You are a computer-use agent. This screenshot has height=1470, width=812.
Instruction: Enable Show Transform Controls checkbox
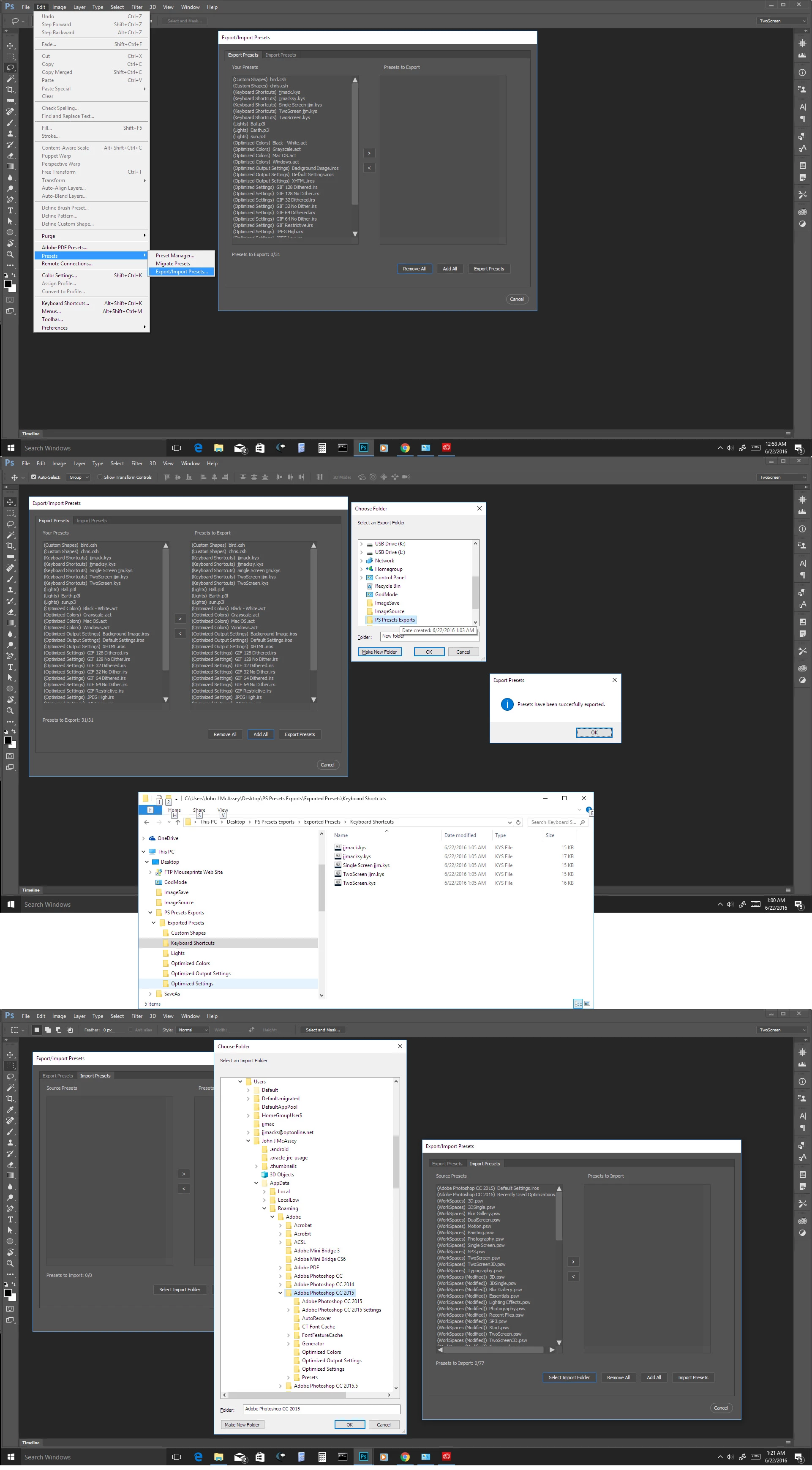point(100,477)
